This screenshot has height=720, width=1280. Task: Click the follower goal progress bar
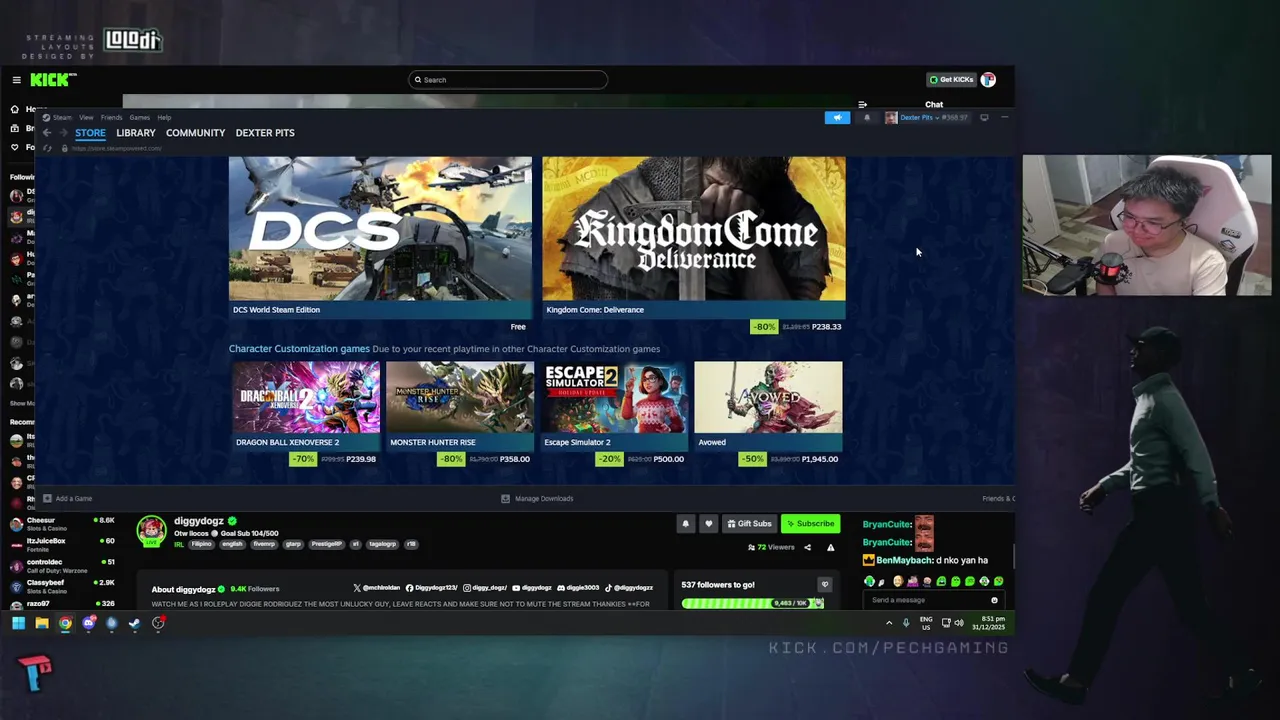pos(752,603)
